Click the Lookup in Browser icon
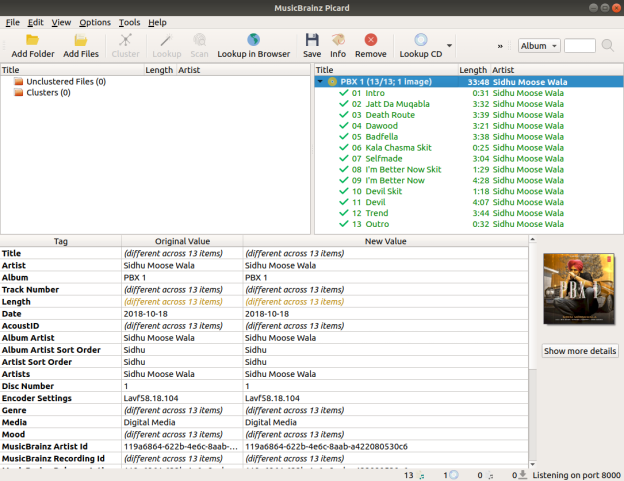 coord(254,40)
